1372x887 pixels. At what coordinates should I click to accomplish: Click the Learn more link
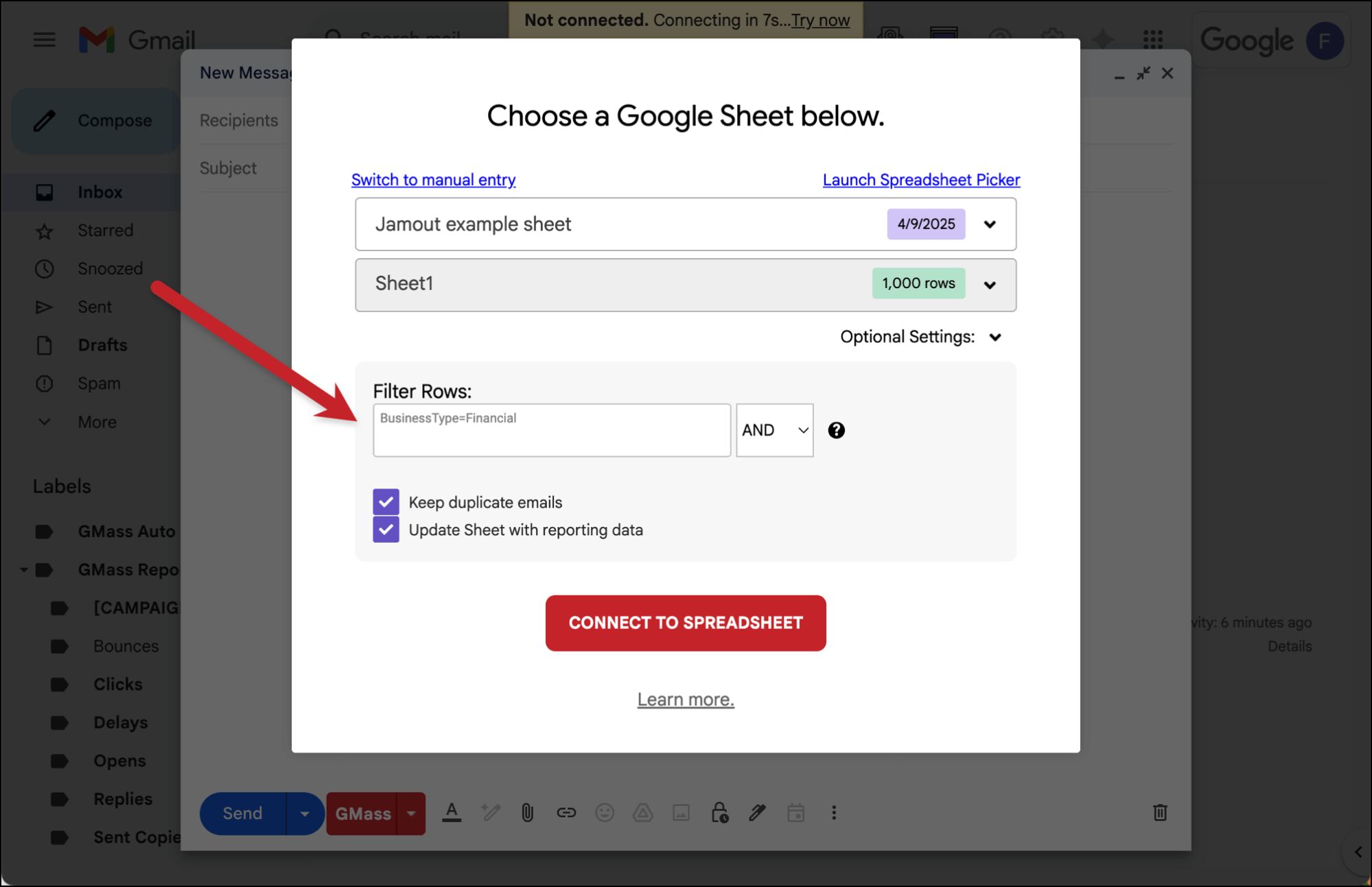pos(686,699)
